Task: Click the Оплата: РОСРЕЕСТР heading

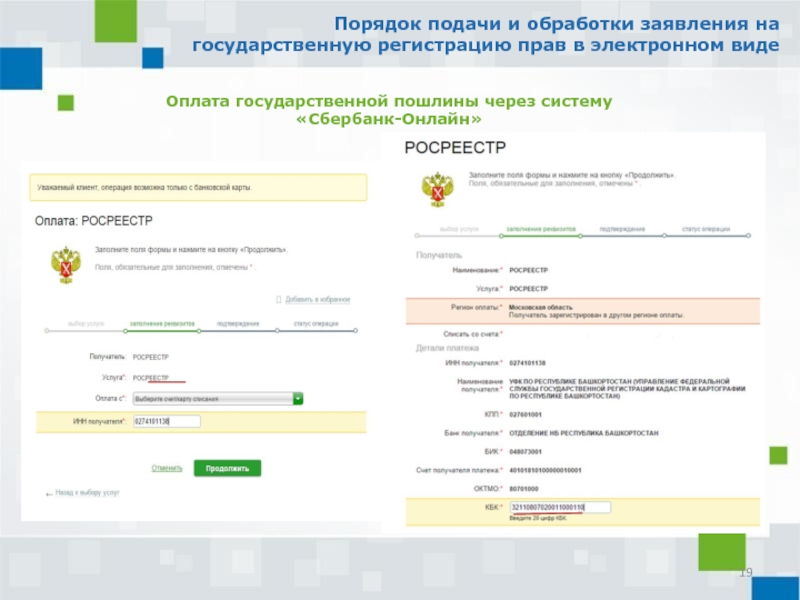Action: pyautogui.click(x=93, y=221)
